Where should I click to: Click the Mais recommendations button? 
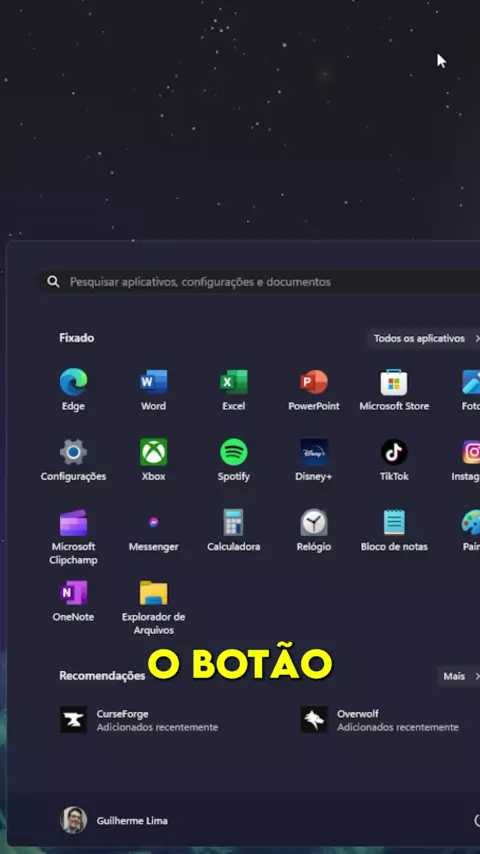(458, 676)
